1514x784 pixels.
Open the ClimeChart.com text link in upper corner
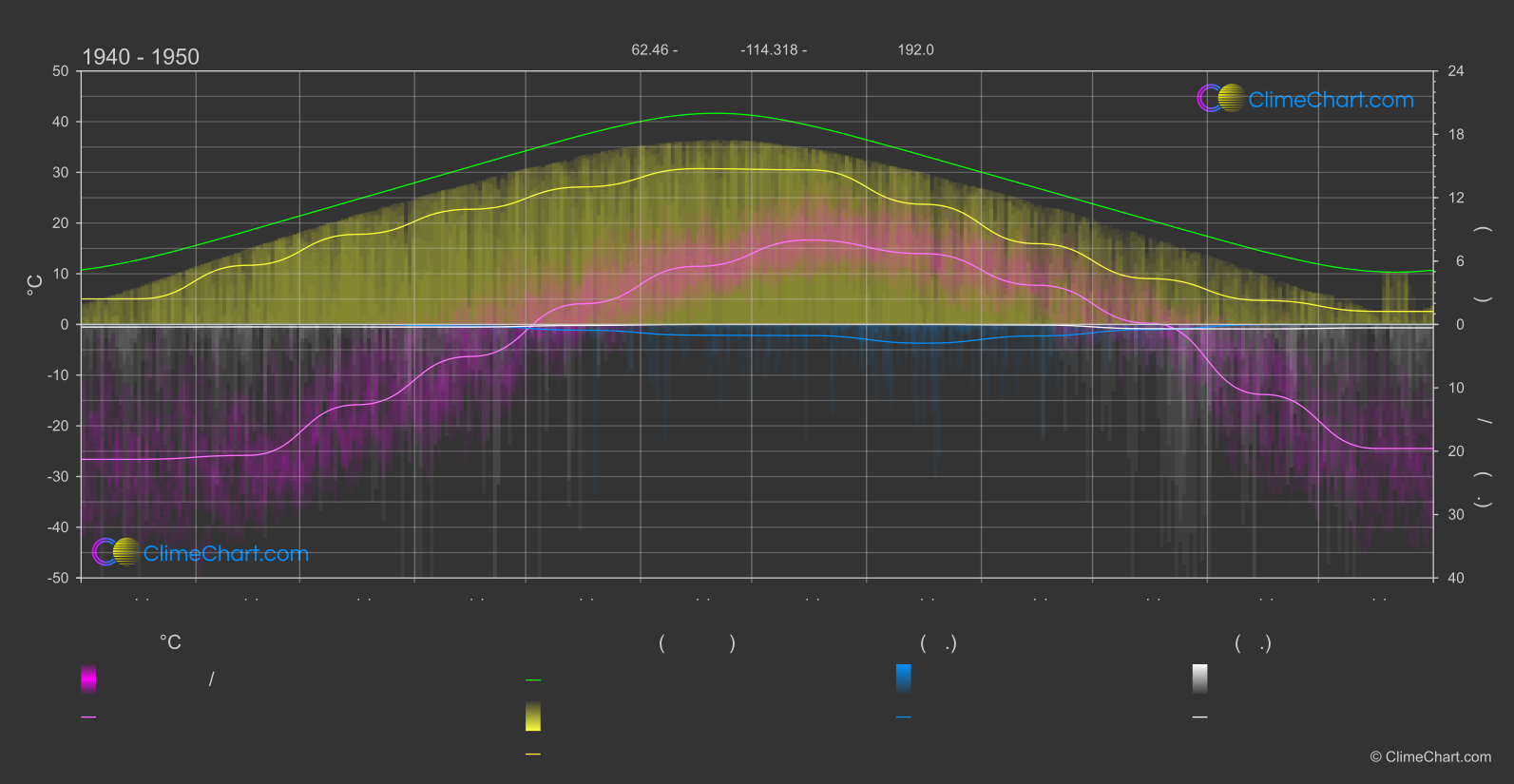tap(1331, 100)
